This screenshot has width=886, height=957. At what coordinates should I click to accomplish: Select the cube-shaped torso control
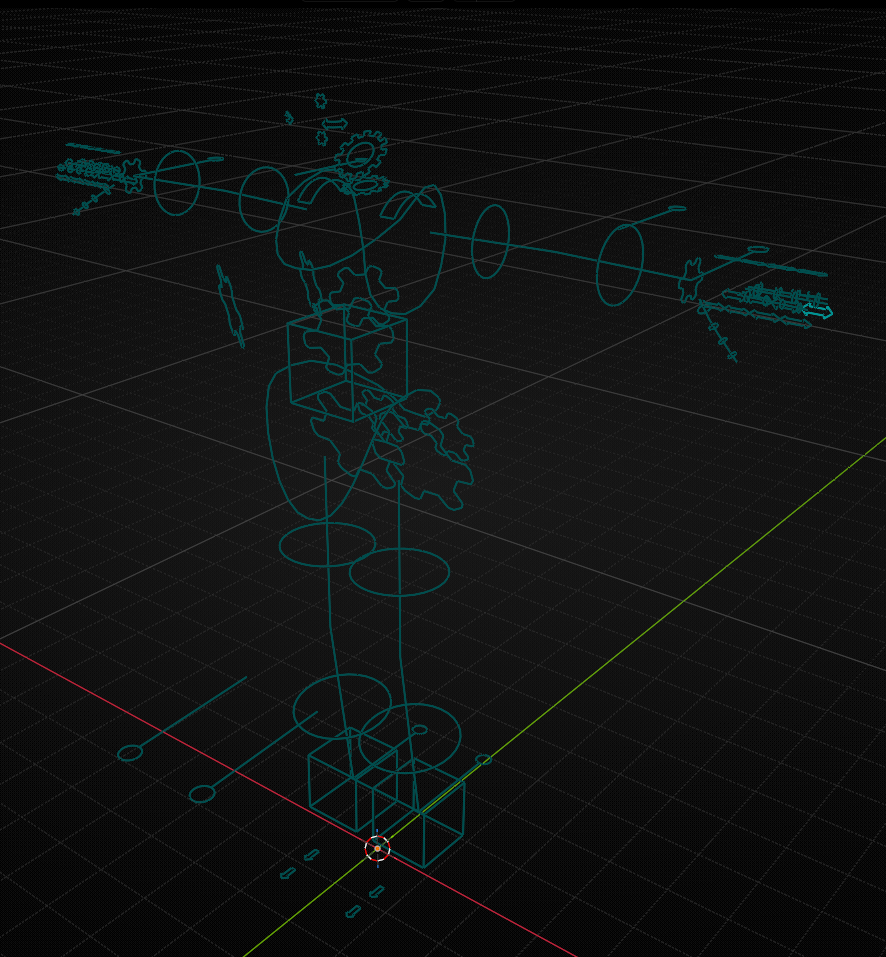[x=348, y=364]
